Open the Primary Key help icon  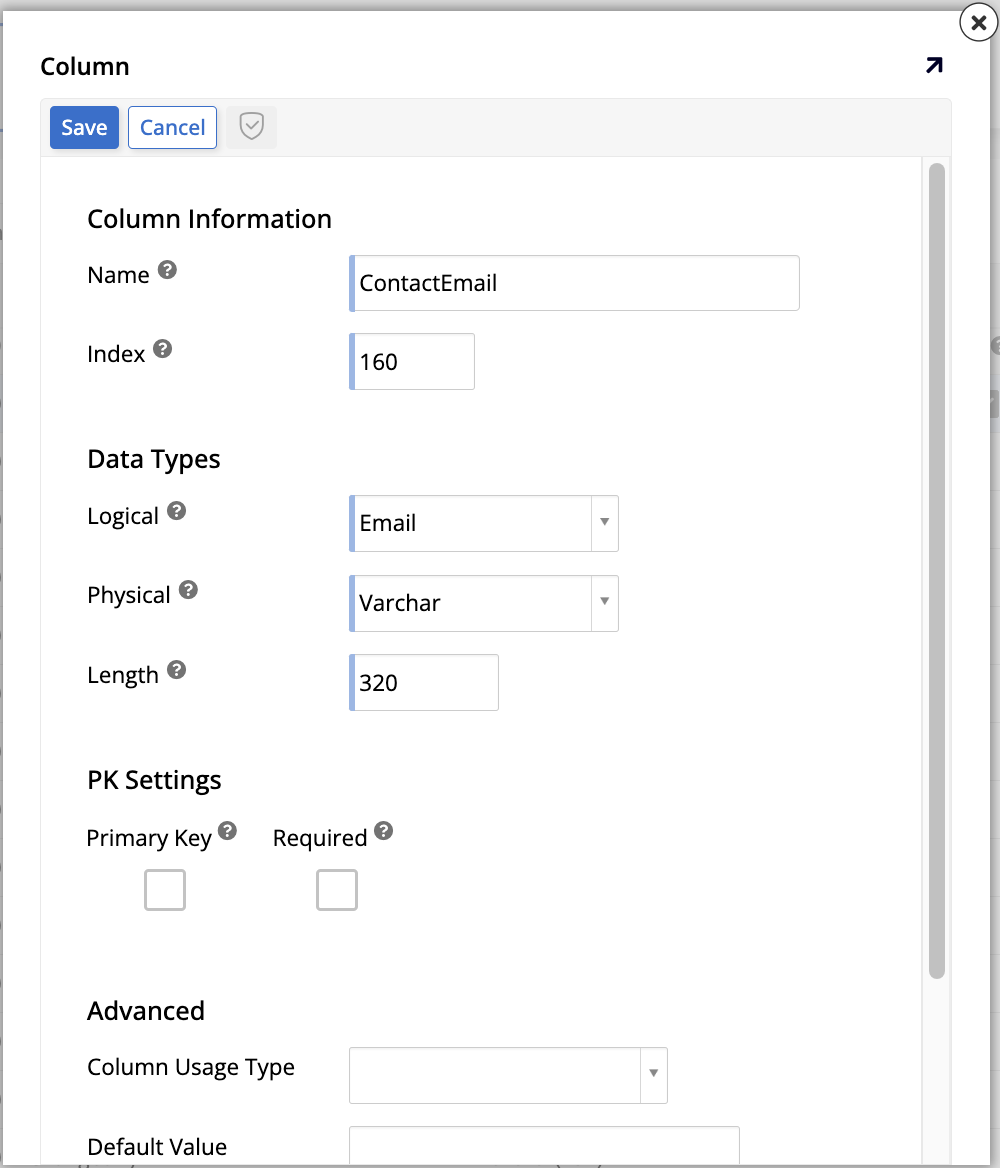pos(228,831)
